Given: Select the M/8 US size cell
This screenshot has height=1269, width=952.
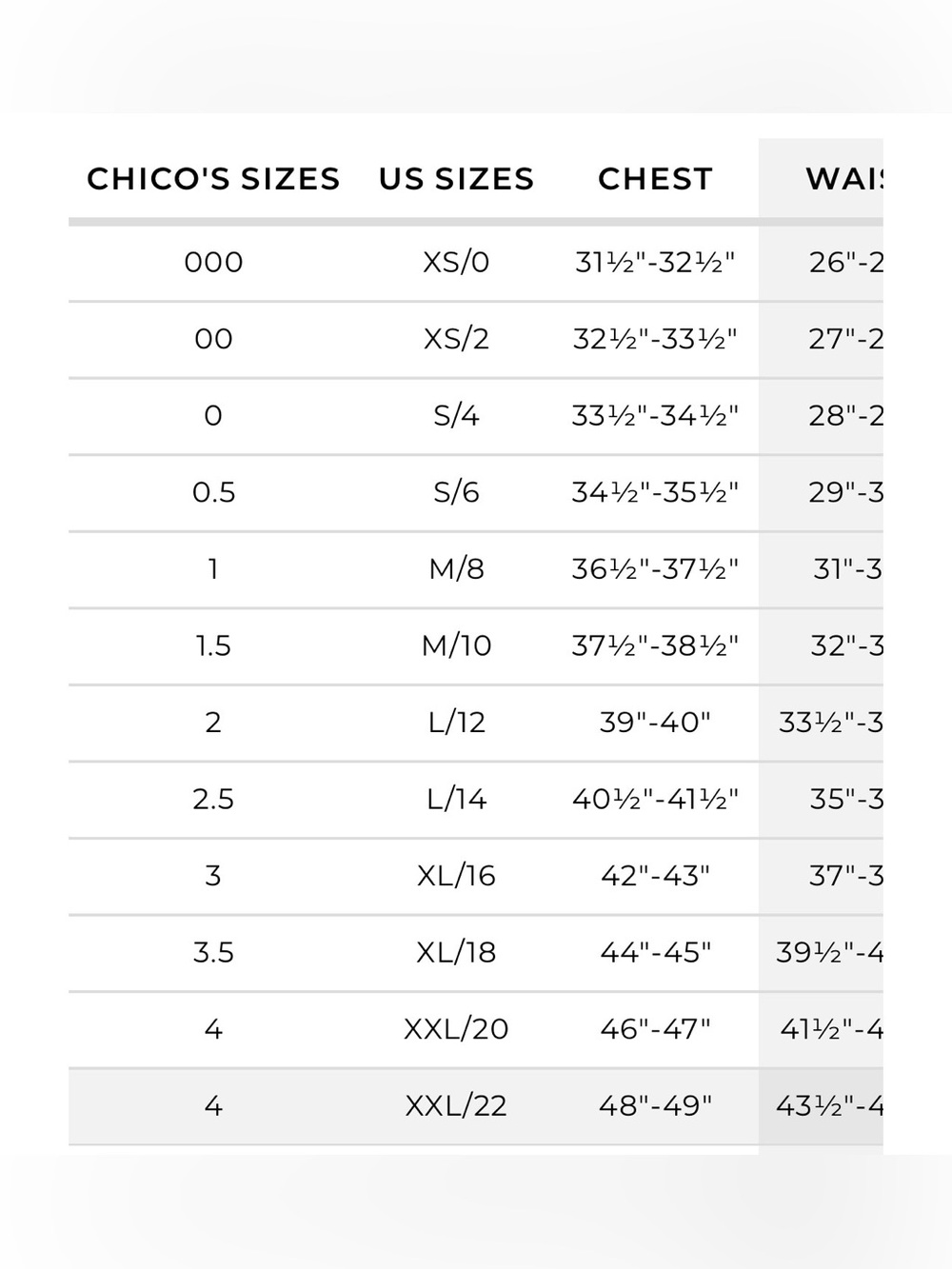Looking at the screenshot, I should tap(456, 569).
